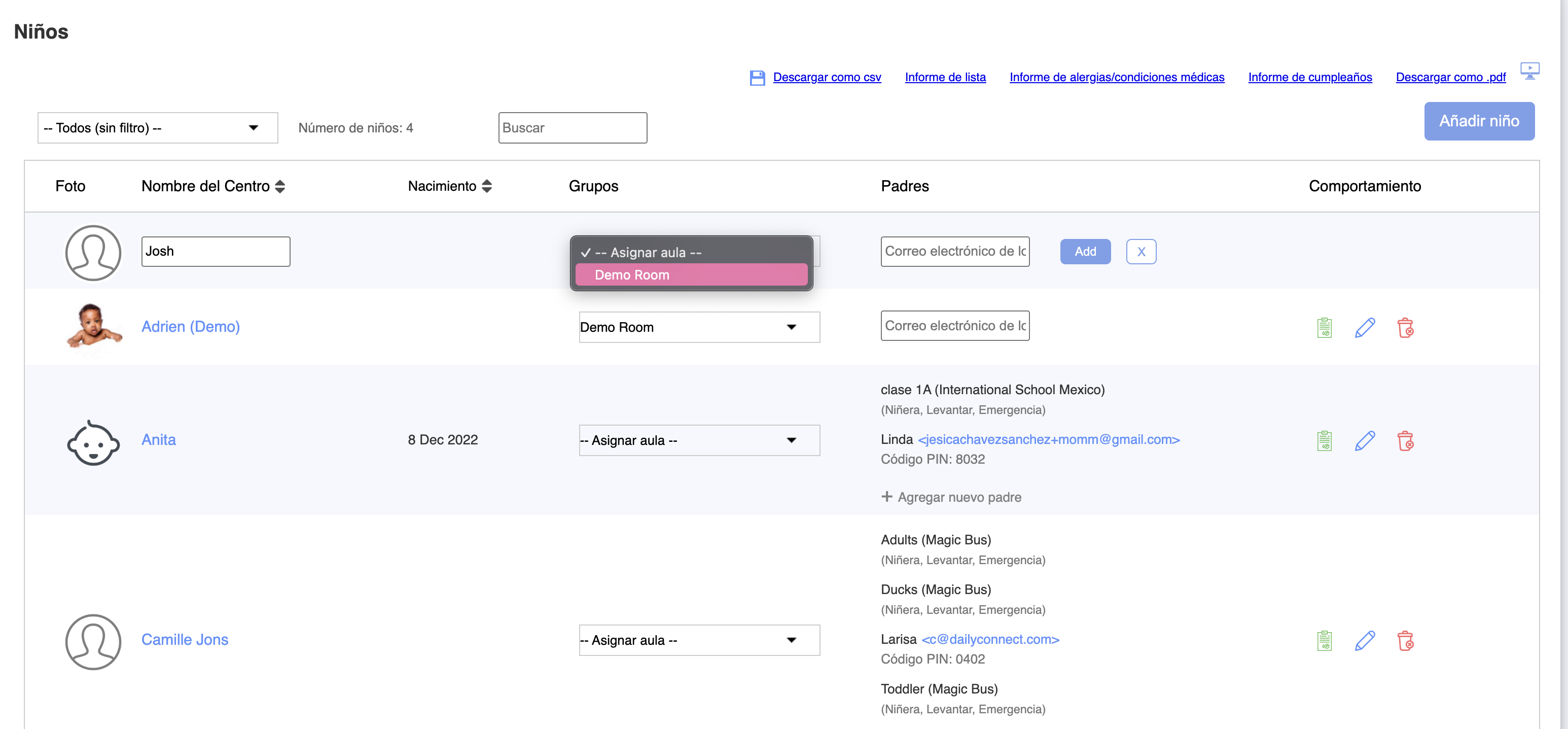Click the red delete icon for Anita
The height and width of the screenshot is (729, 1568).
[1405, 440]
